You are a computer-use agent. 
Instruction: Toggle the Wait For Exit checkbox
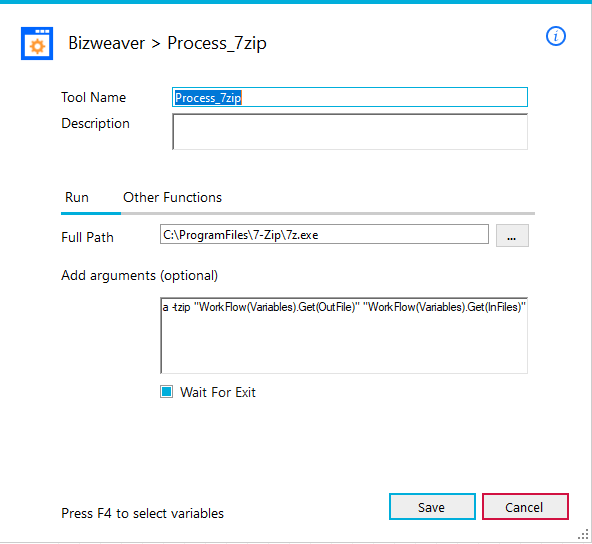pos(166,392)
